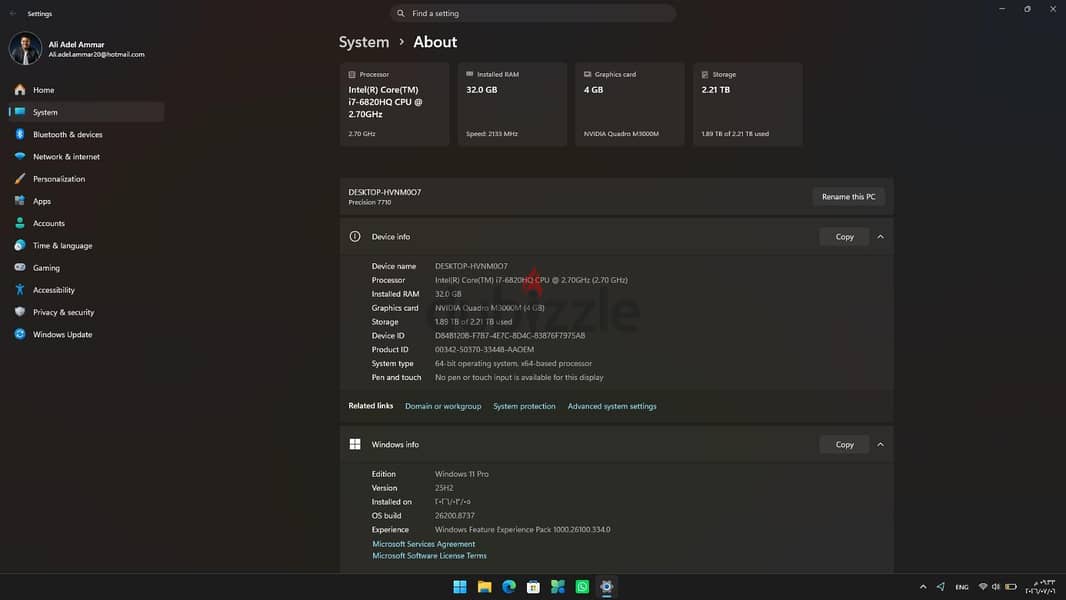Click the Graphics card summary card
The width and height of the screenshot is (1066, 600).
630,104
